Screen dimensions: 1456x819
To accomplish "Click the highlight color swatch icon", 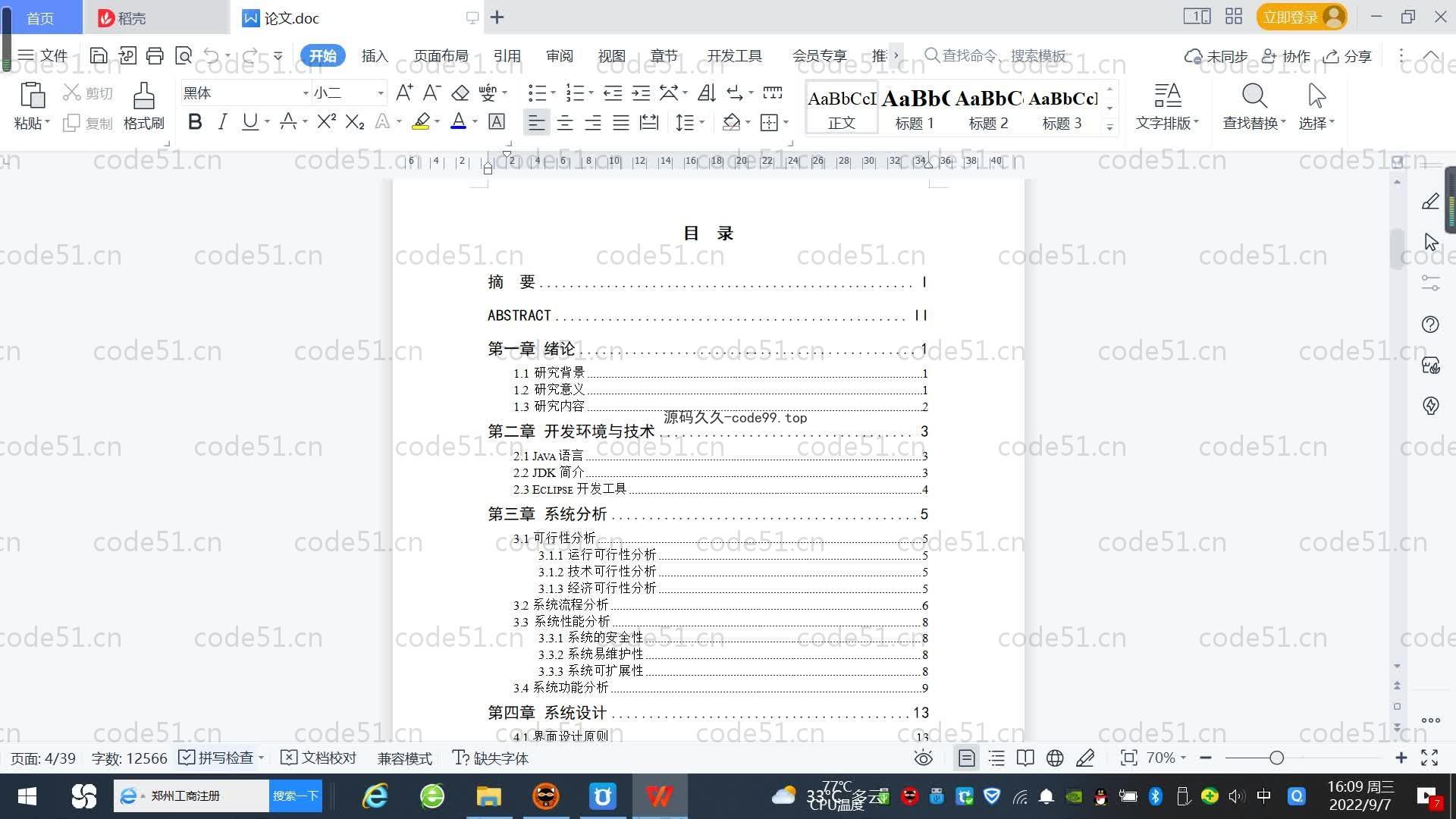I will pyautogui.click(x=421, y=121).
